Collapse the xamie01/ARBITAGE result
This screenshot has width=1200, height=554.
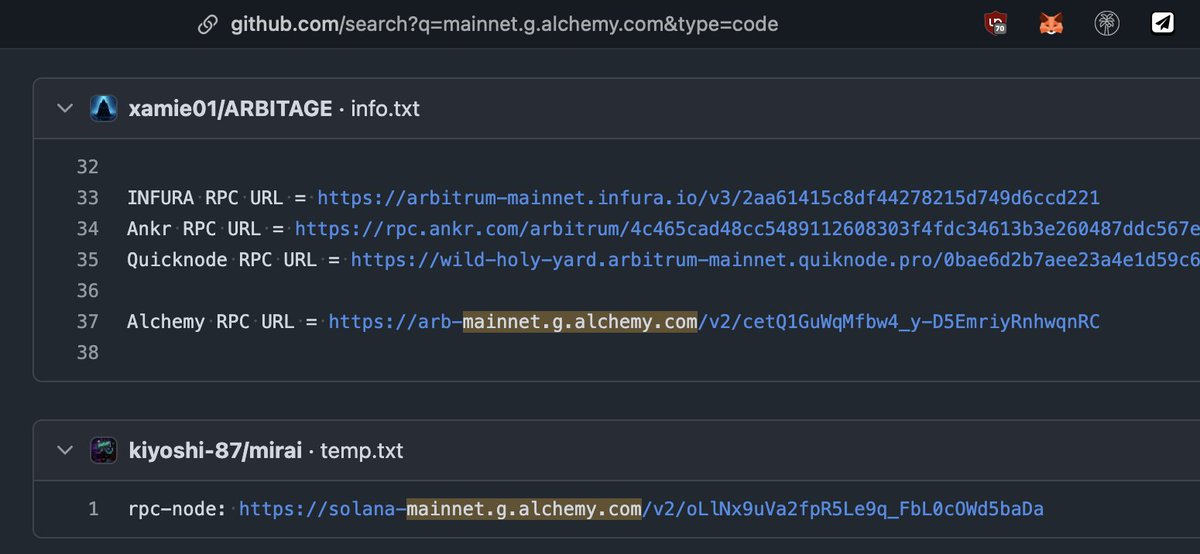point(66,108)
